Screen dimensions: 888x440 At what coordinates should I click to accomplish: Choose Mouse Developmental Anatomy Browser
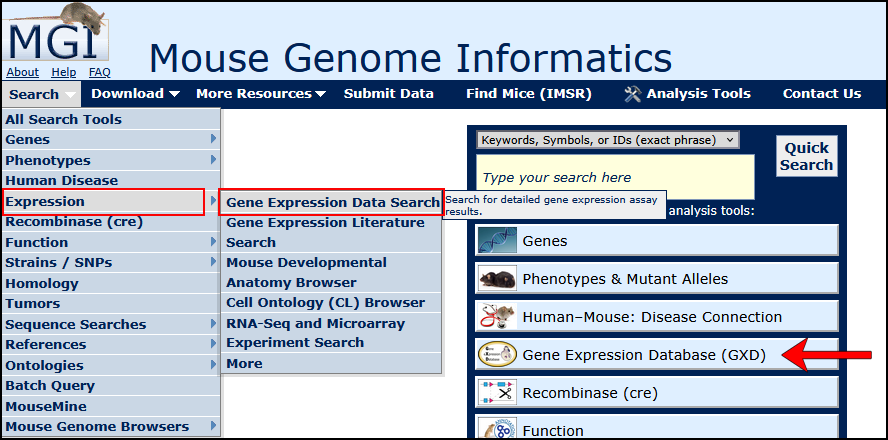point(306,272)
